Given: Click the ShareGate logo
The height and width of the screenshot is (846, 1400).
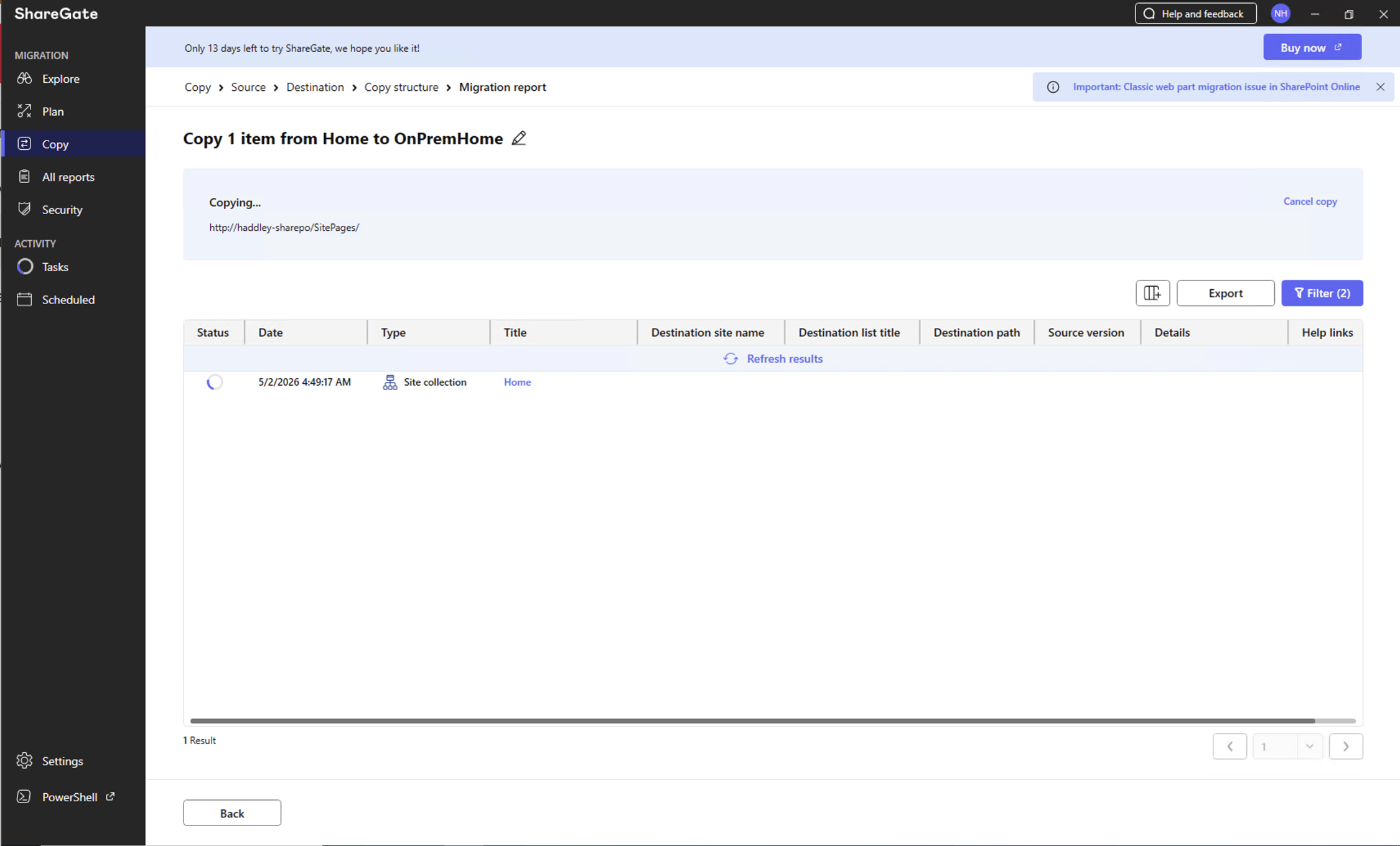Looking at the screenshot, I should pyautogui.click(x=56, y=14).
